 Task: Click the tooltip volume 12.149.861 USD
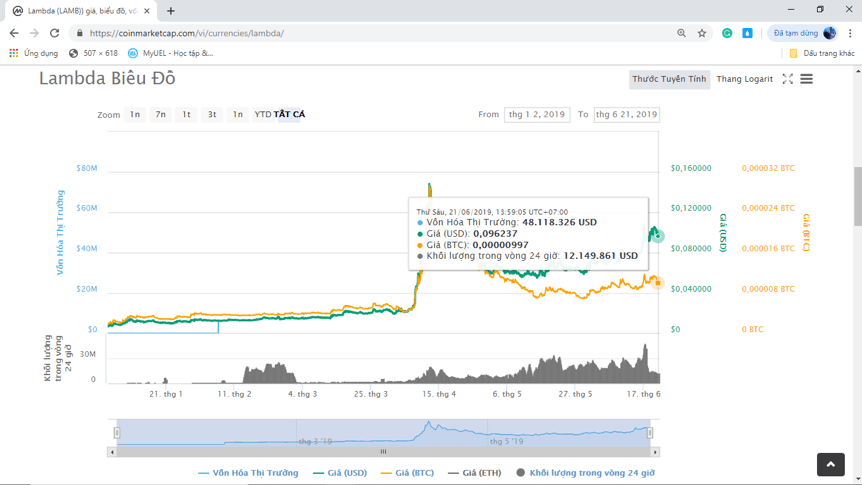[600, 256]
